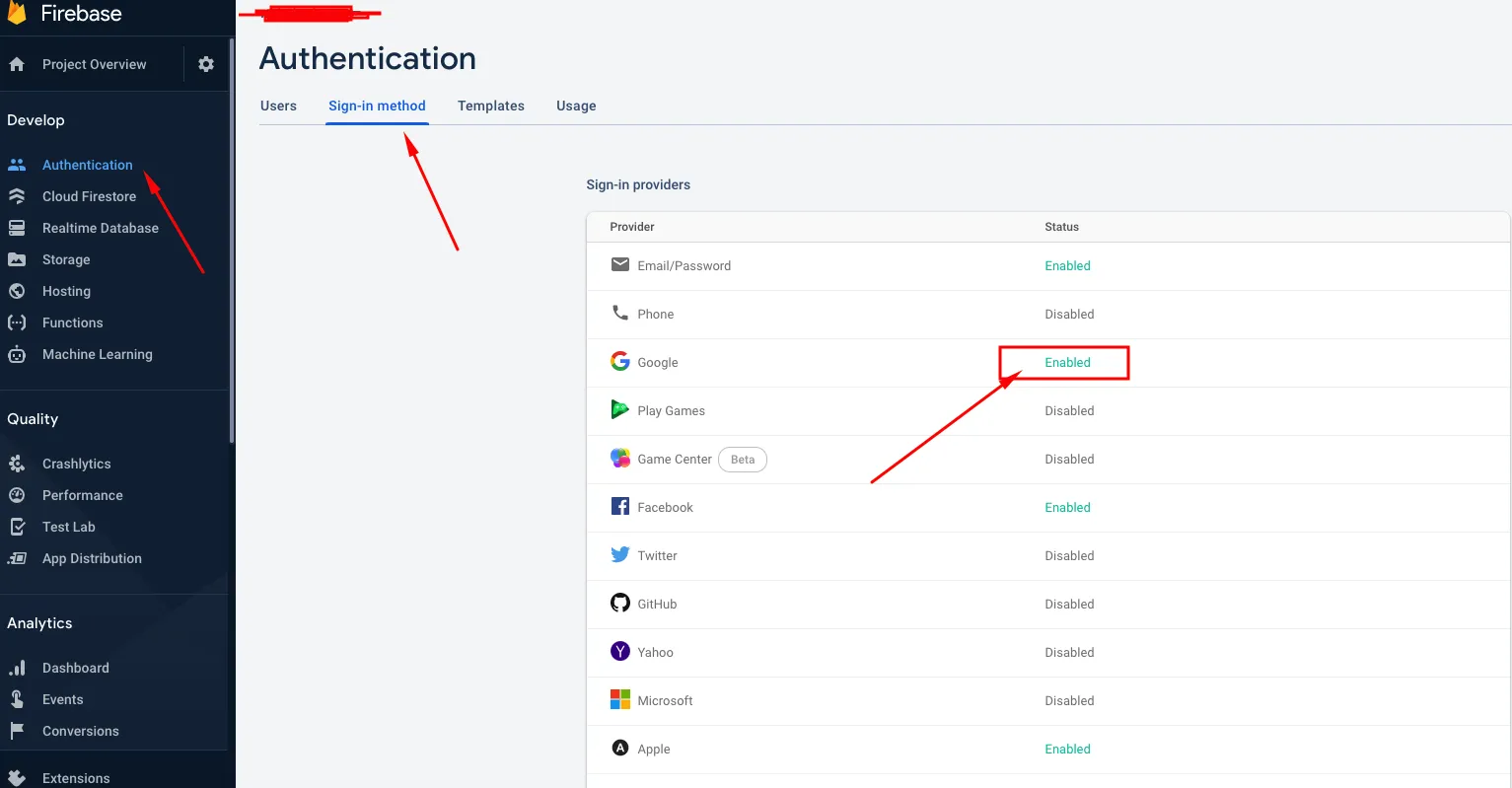The image size is (1512, 788).
Task: Open Analytics Dashboard
Action: pyautogui.click(x=76, y=668)
